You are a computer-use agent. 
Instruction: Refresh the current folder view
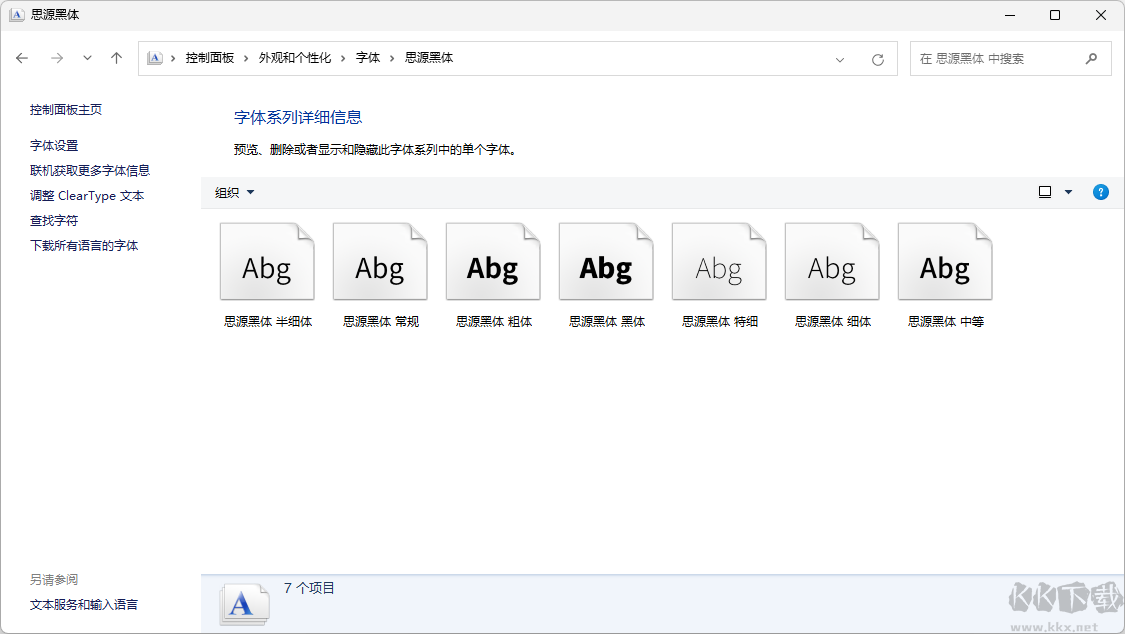pos(878,58)
